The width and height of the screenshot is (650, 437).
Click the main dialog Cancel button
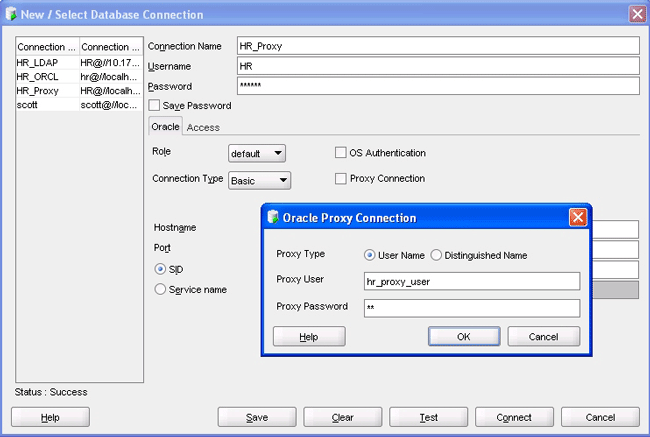[600, 417]
